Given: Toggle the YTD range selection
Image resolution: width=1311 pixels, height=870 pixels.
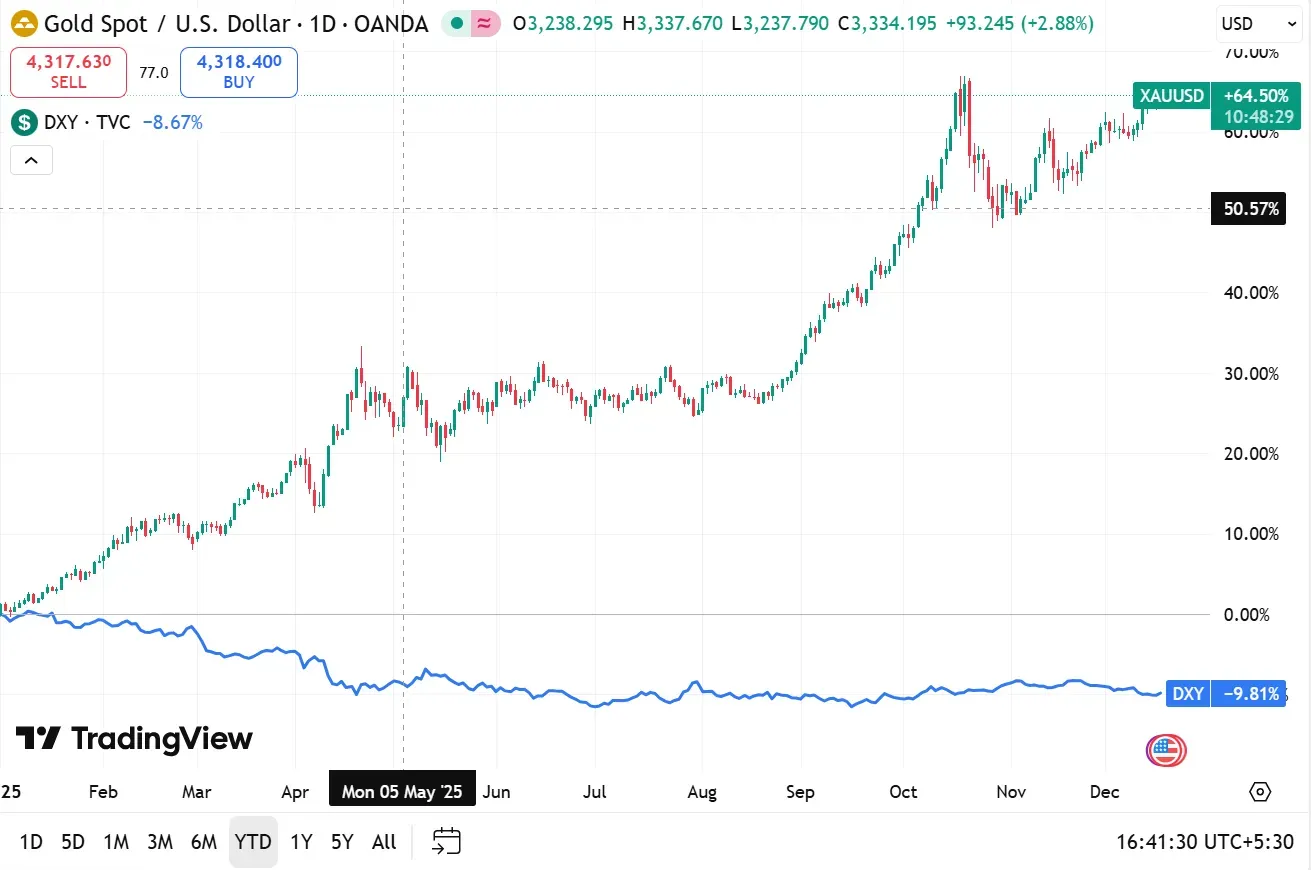Looking at the screenshot, I should click(253, 841).
